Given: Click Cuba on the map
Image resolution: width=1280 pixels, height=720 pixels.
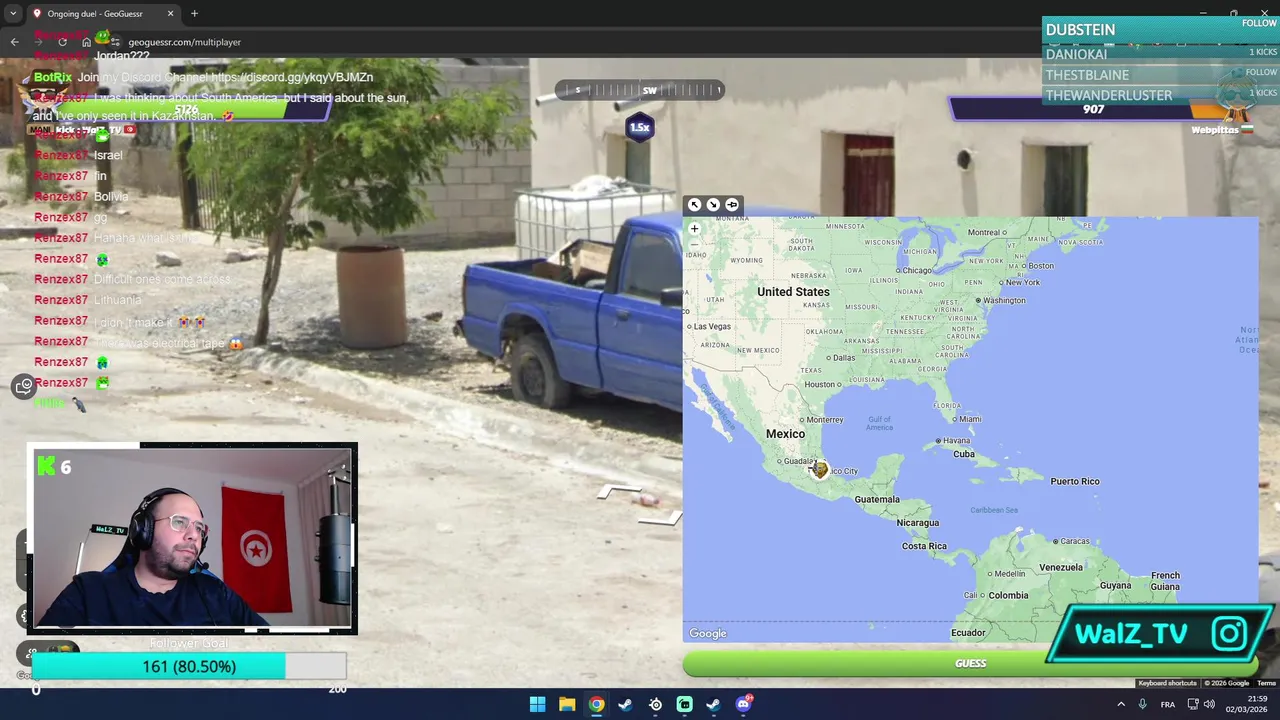Looking at the screenshot, I should pyautogui.click(x=964, y=454).
